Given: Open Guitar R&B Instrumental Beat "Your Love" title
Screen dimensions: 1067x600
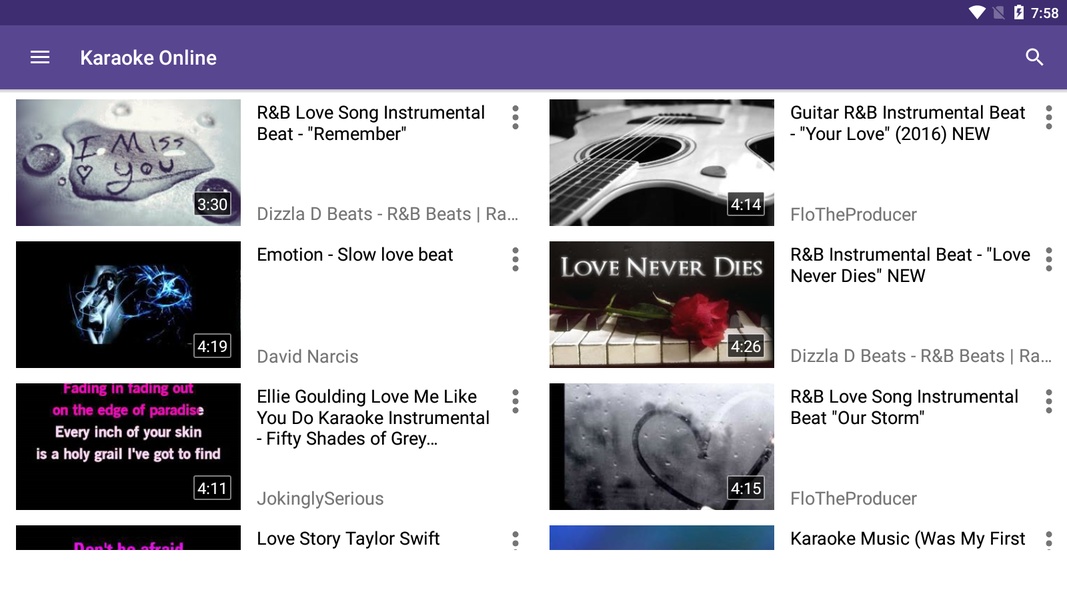Looking at the screenshot, I should 908,123.
